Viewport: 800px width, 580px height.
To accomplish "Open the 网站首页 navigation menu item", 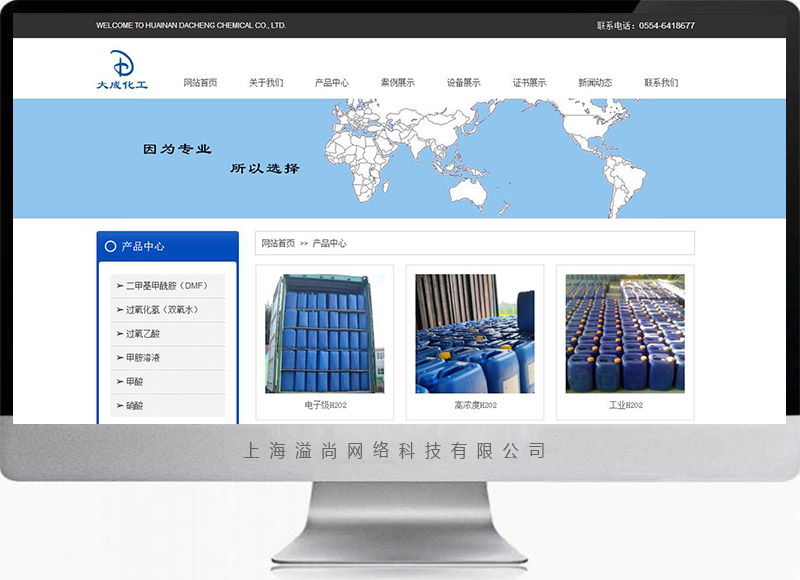I will (x=200, y=83).
